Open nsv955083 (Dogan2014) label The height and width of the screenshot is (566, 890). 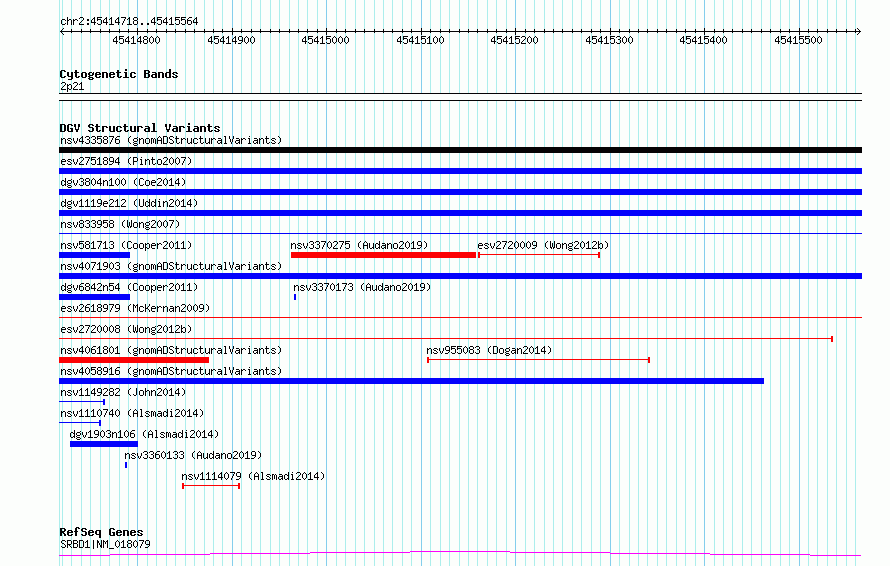click(x=489, y=350)
